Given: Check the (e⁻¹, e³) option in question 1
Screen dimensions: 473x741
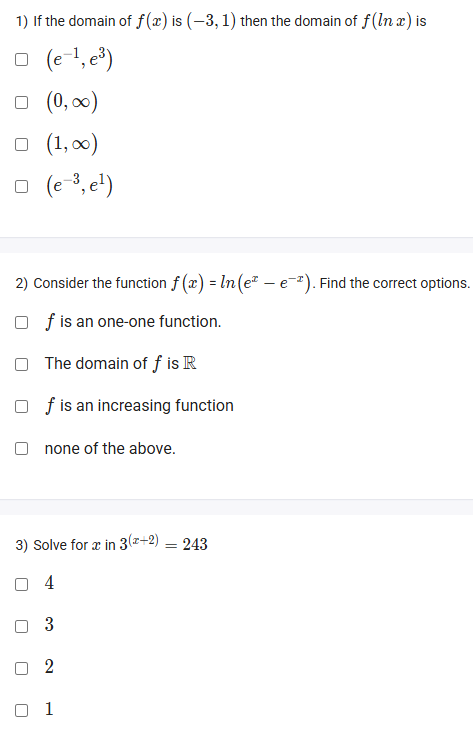Looking at the screenshot, I should click(21, 60).
